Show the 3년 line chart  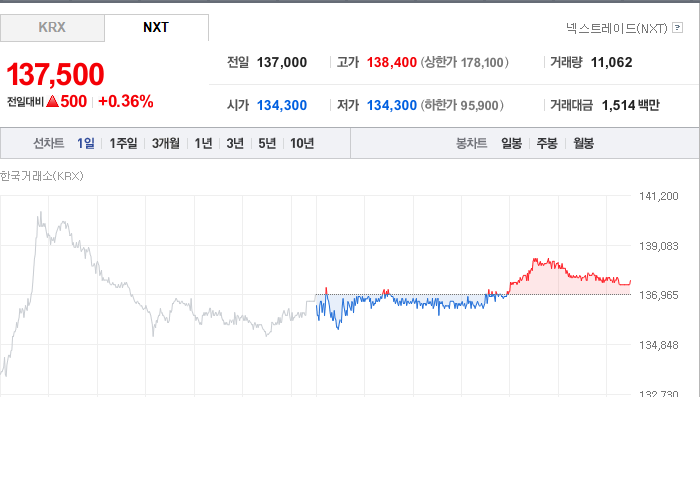[235, 143]
